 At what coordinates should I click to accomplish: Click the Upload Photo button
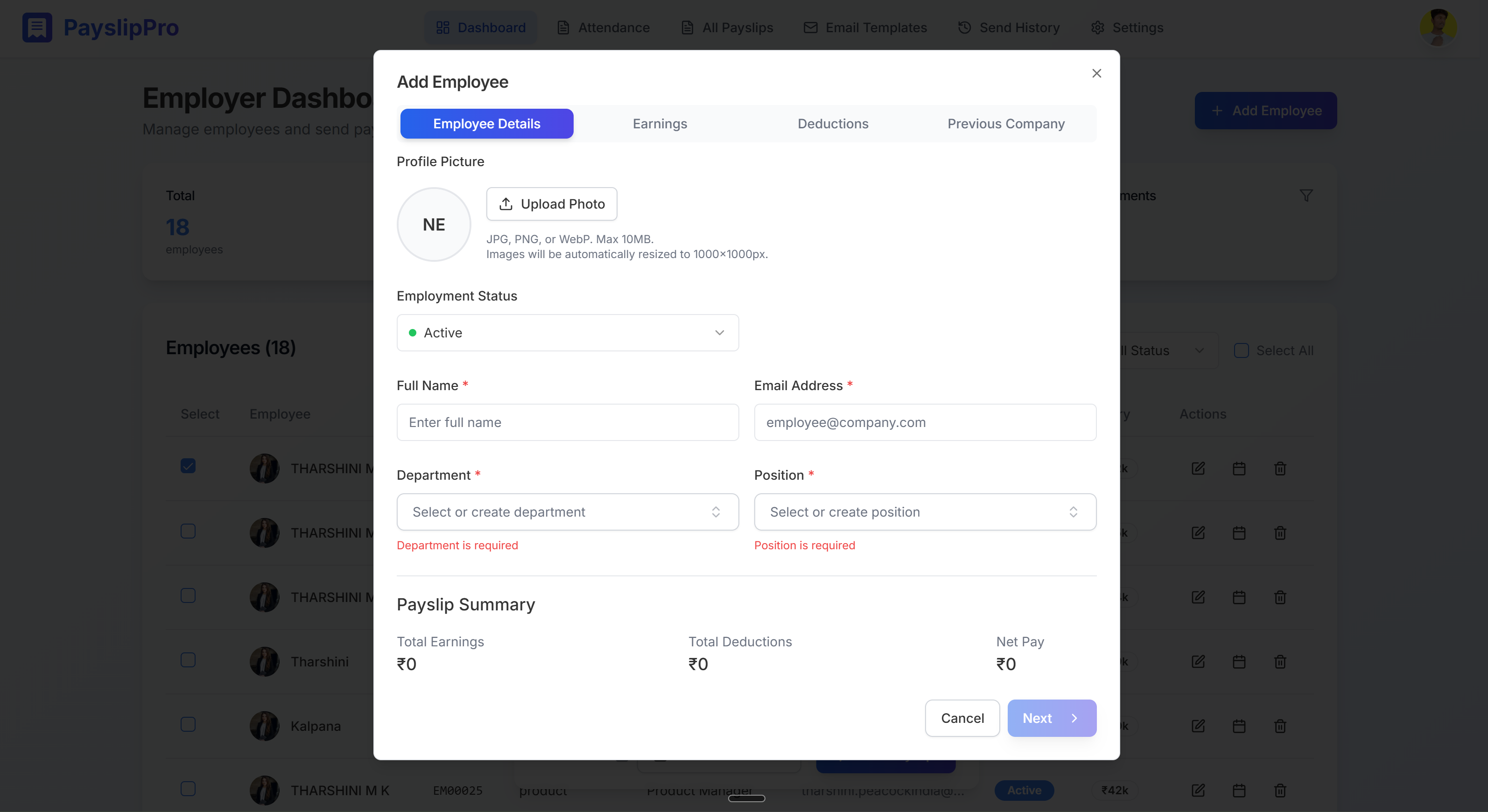point(552,204)
